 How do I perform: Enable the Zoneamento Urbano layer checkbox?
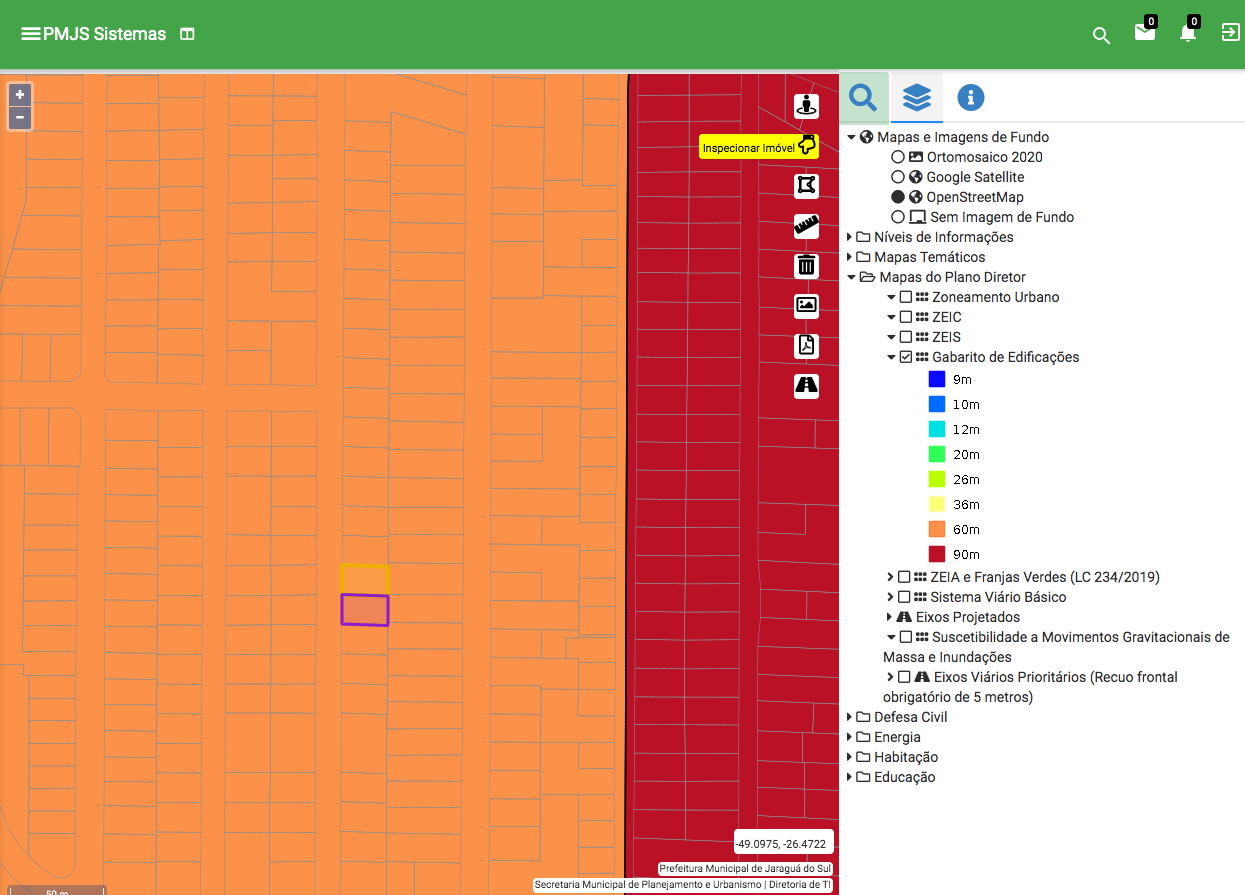906,297
